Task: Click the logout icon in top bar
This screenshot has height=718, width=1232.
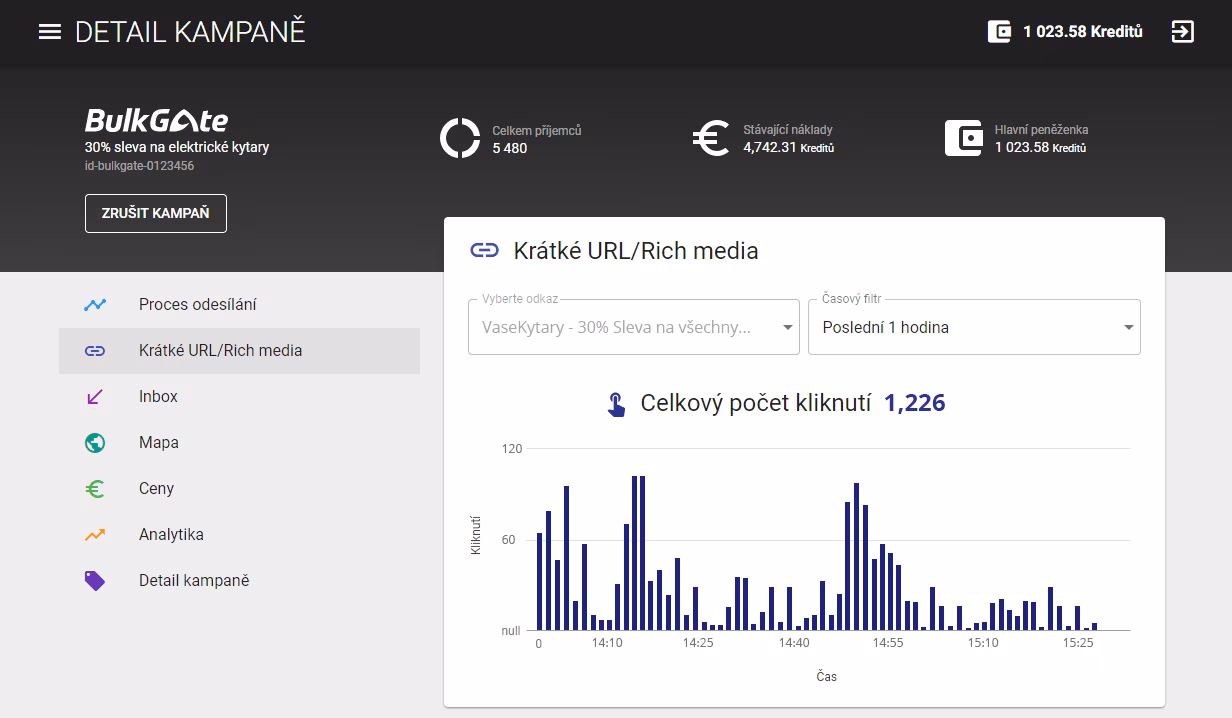Action: pos(1182,32)
